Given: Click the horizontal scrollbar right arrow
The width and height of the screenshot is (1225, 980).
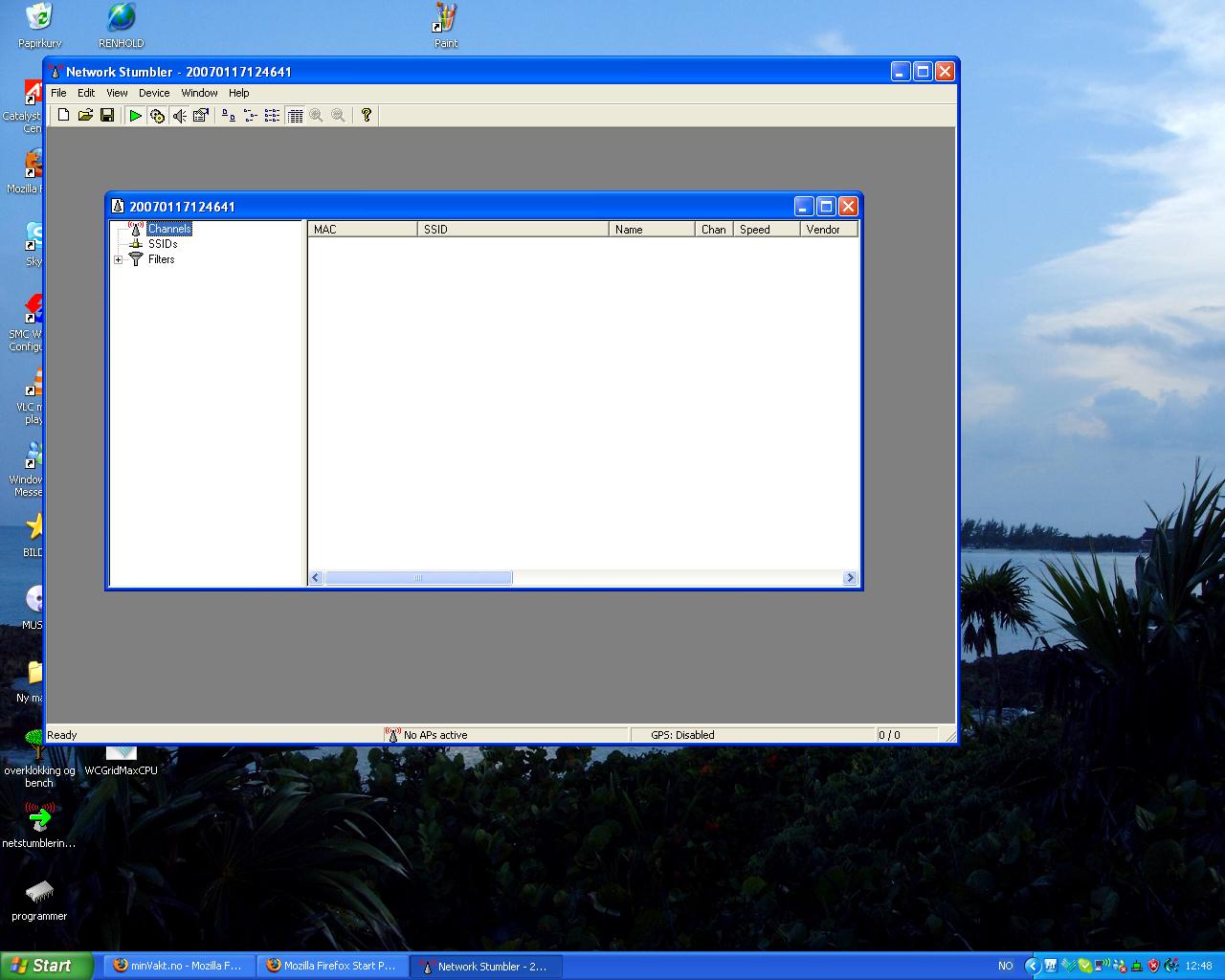Looking at the screenshot, I should (x=849, y=578).
